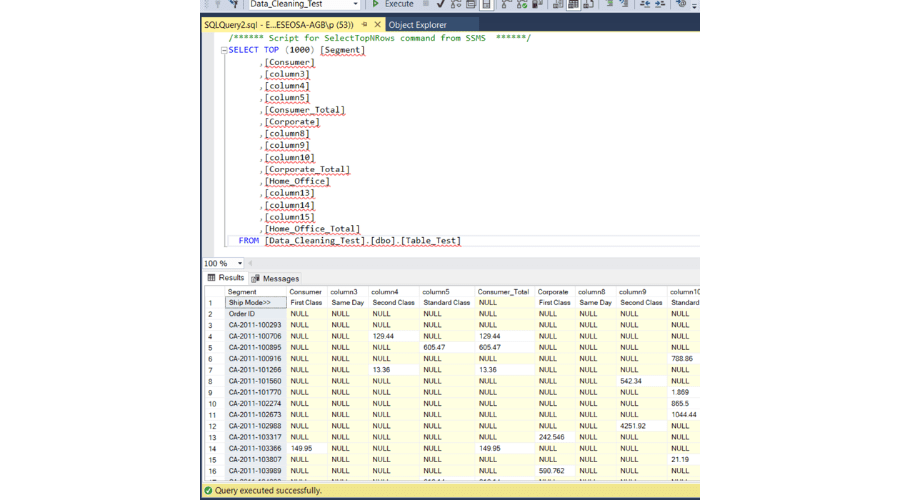This screenshot has height=500, width=900.
Task: Run the query with the Execute button
Action: point(393,3)
